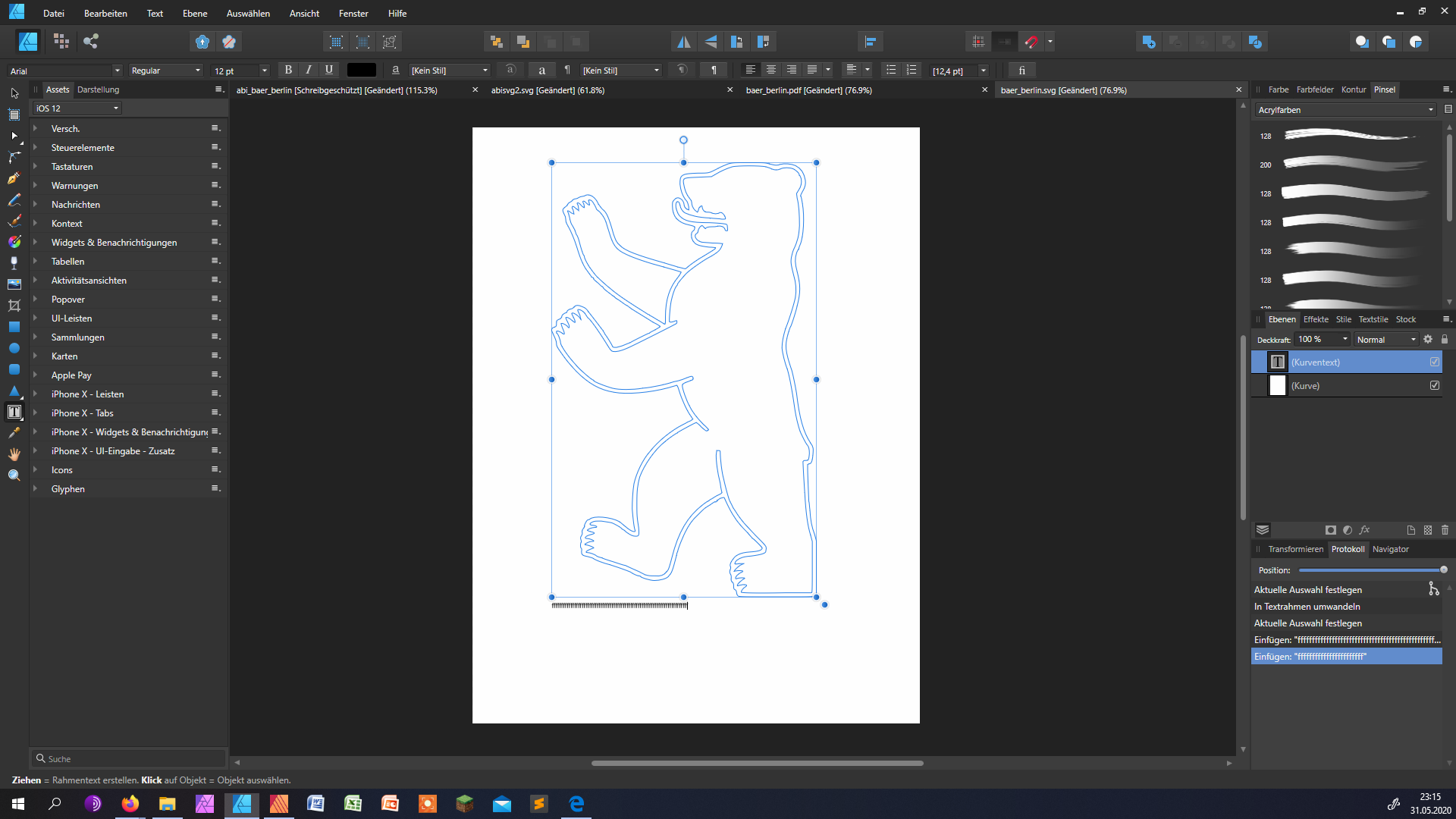This screenshot has height=819, width=1456.
Task: Expand the Tastaturen asset group
Action: [x=35, y=166]
